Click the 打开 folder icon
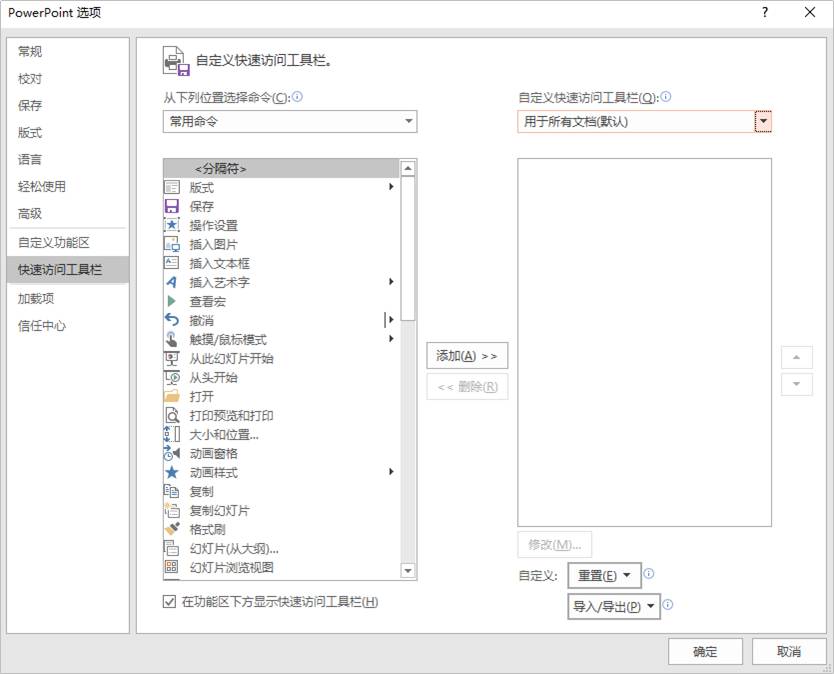The height and width of the screenshot is (674, 834). [x=172, y=396]
